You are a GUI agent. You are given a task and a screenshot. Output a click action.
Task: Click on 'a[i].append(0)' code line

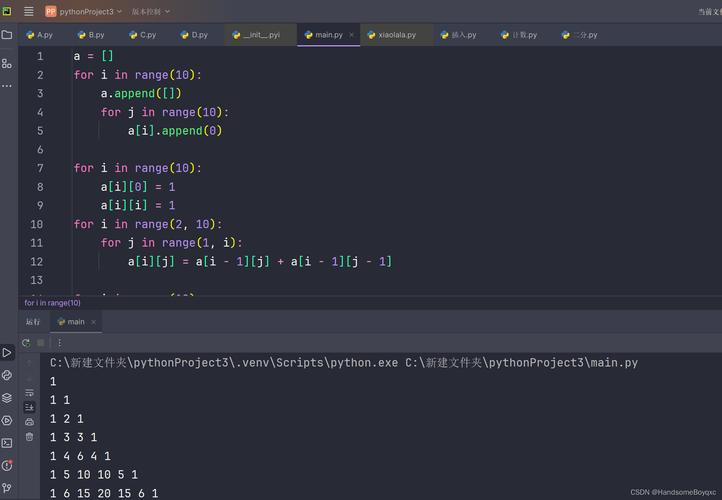coord(175,131)
